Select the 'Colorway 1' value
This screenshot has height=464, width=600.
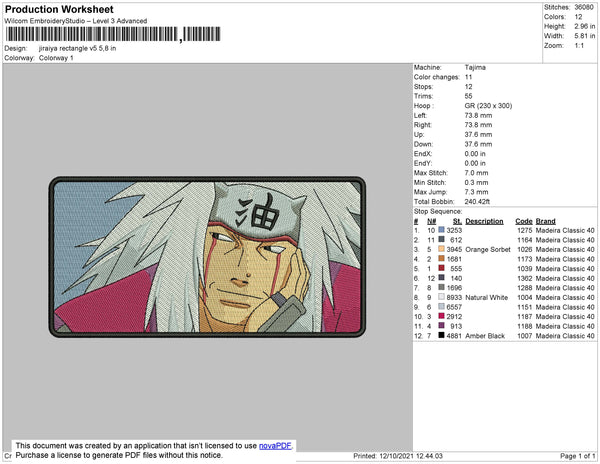[56, 58]
